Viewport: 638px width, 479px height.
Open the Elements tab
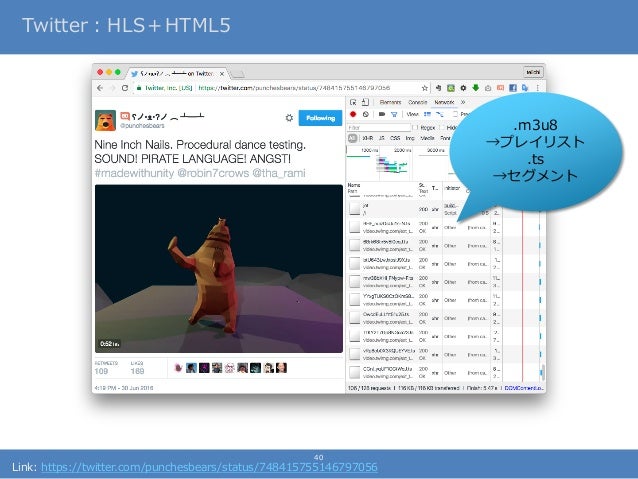(x=390, y=102)
